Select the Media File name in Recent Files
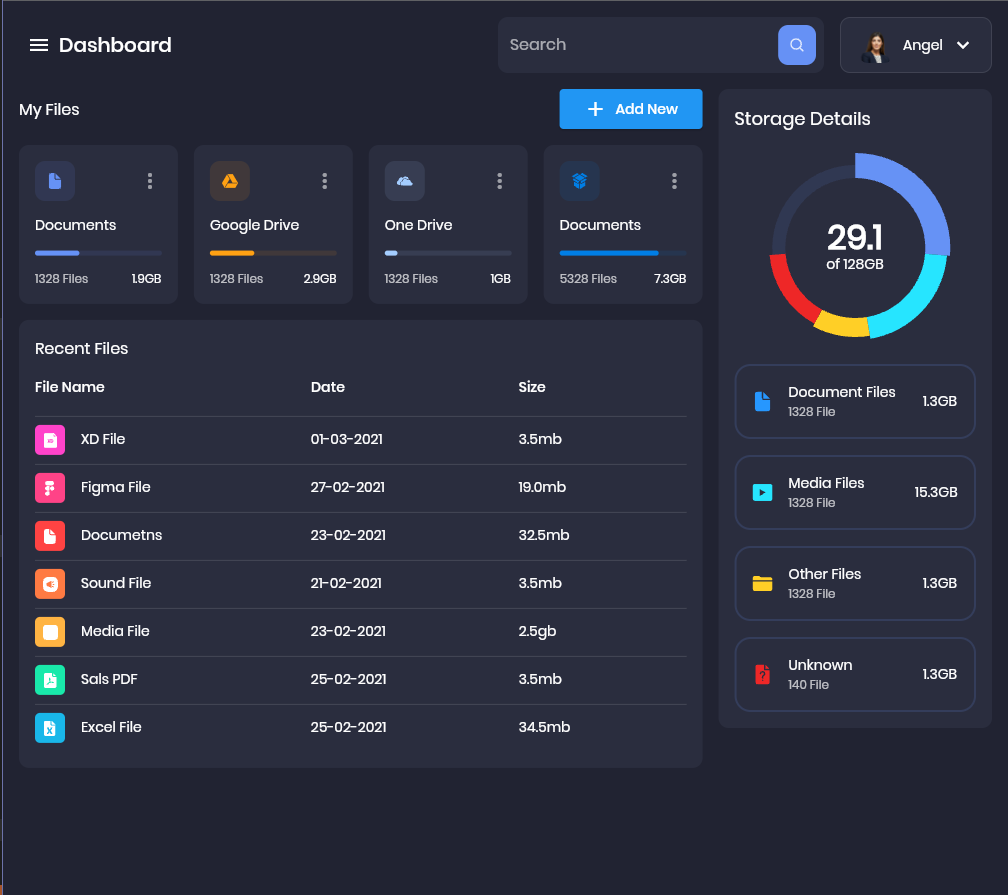This screenshot has height=895, width=1008. pos(115,631)
